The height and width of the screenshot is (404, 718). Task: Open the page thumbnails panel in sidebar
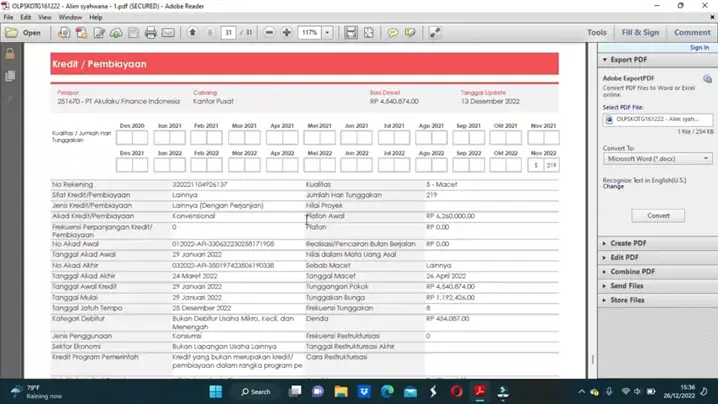click(x=10, y=76)
